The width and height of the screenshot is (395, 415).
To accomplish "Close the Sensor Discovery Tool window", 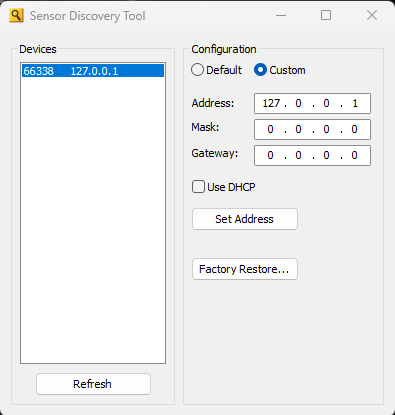I will (x=372, y=15).
